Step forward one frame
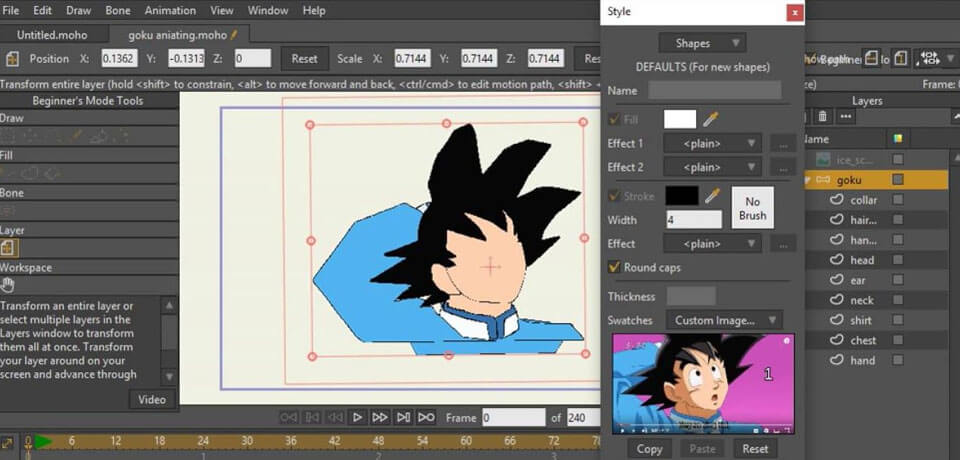Screen dimensions: 960x460 pyautogui.click(x=380, y=418)
